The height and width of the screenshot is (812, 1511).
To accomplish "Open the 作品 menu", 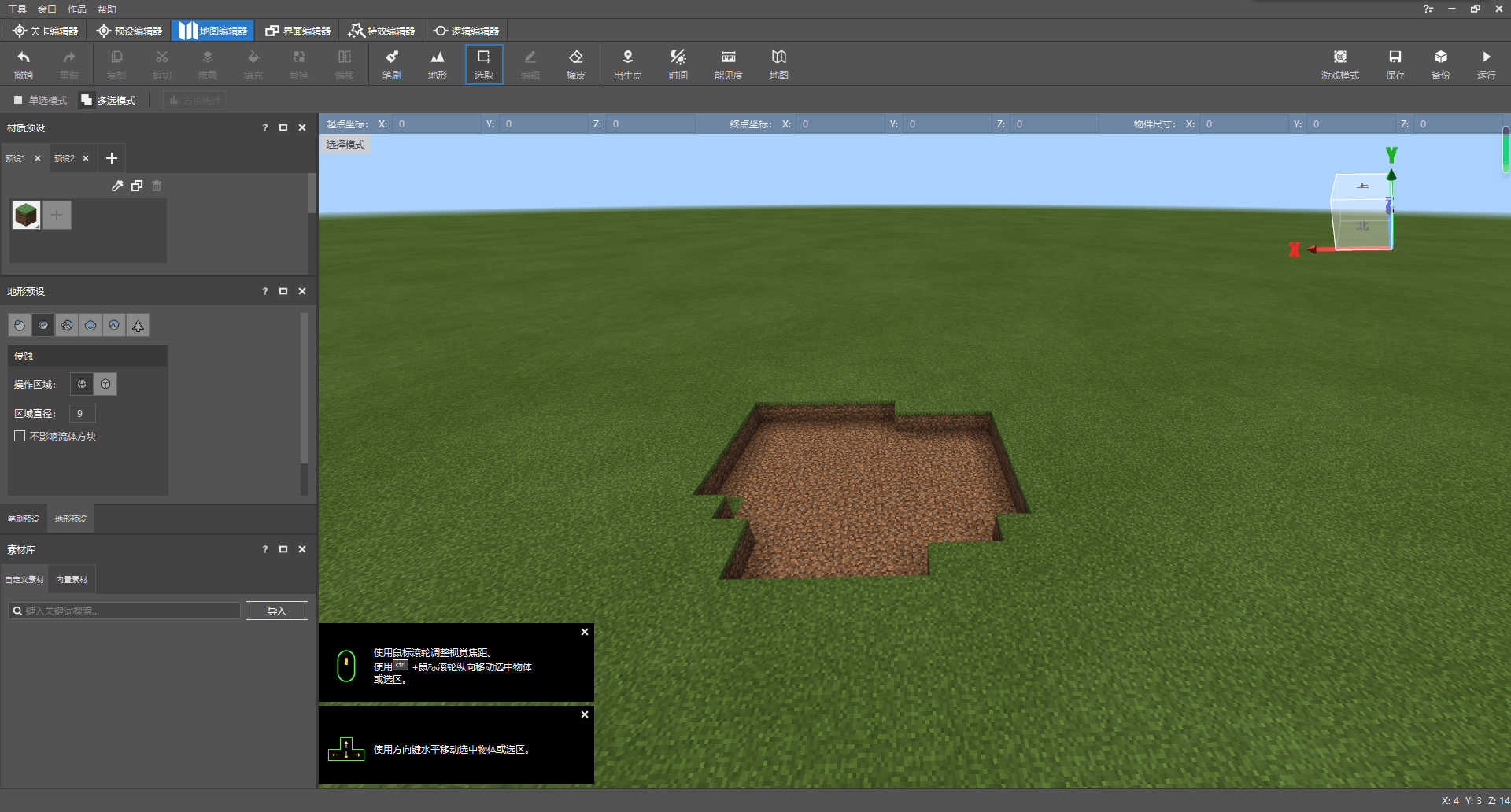I will pyautogui.click(x=76, y=9).
